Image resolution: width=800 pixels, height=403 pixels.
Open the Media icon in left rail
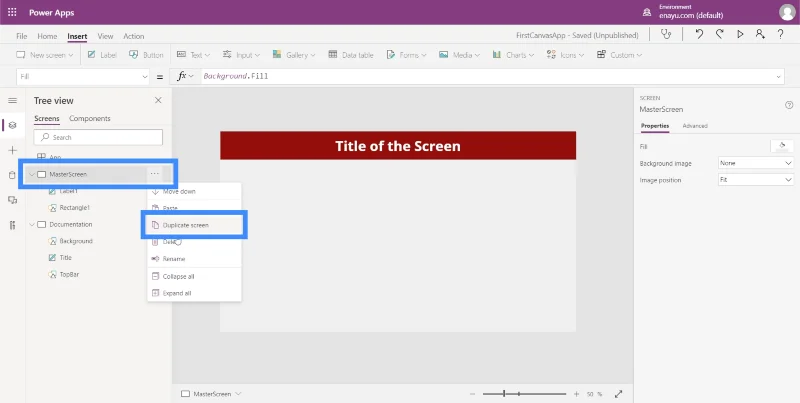pyautogui.click(x=13, y=200)
